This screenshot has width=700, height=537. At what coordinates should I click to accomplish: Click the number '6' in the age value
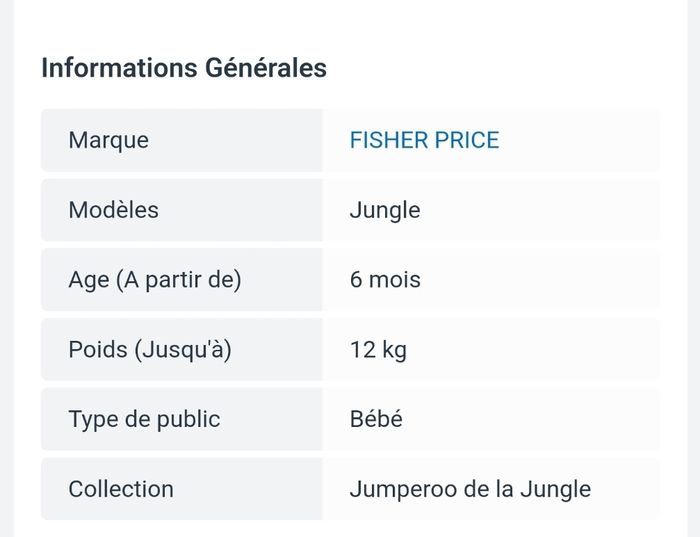[356, 280]
